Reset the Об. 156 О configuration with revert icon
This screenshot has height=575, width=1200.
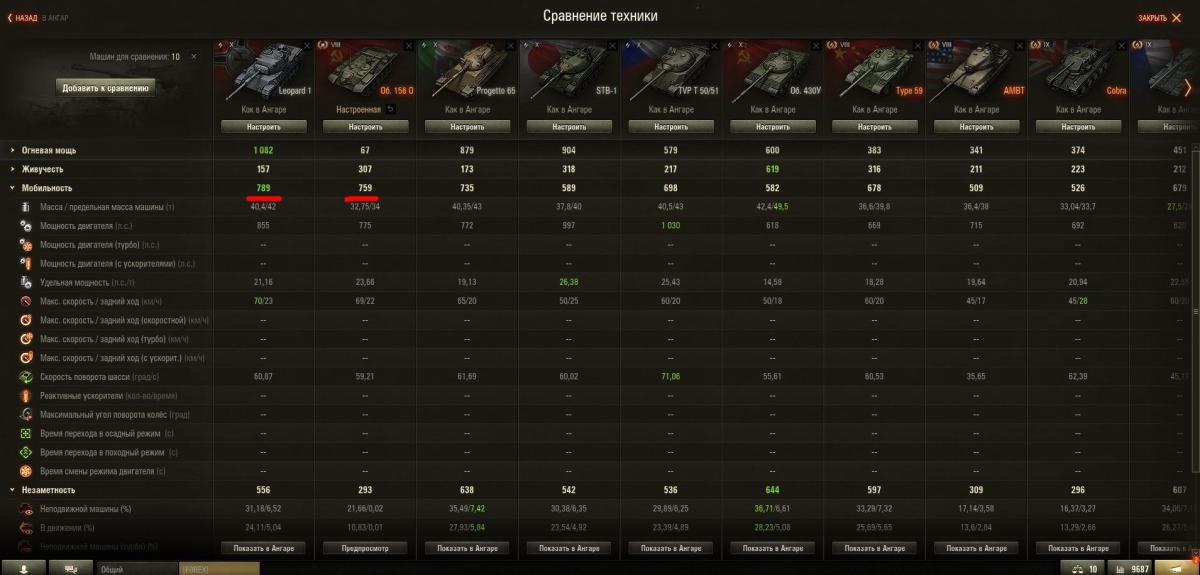click(x=391, y=108)
